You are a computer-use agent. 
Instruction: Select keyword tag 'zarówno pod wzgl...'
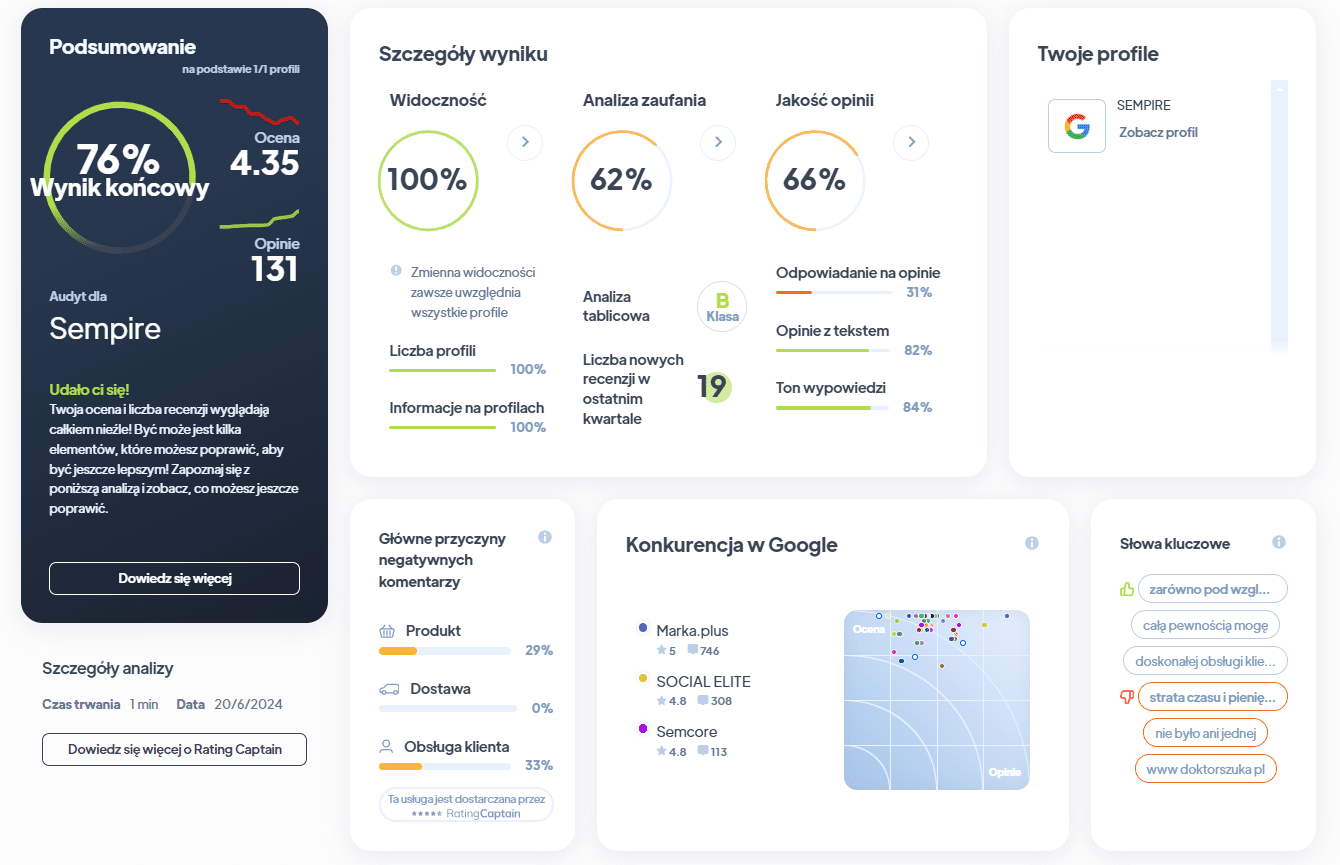pos(1213,589)
